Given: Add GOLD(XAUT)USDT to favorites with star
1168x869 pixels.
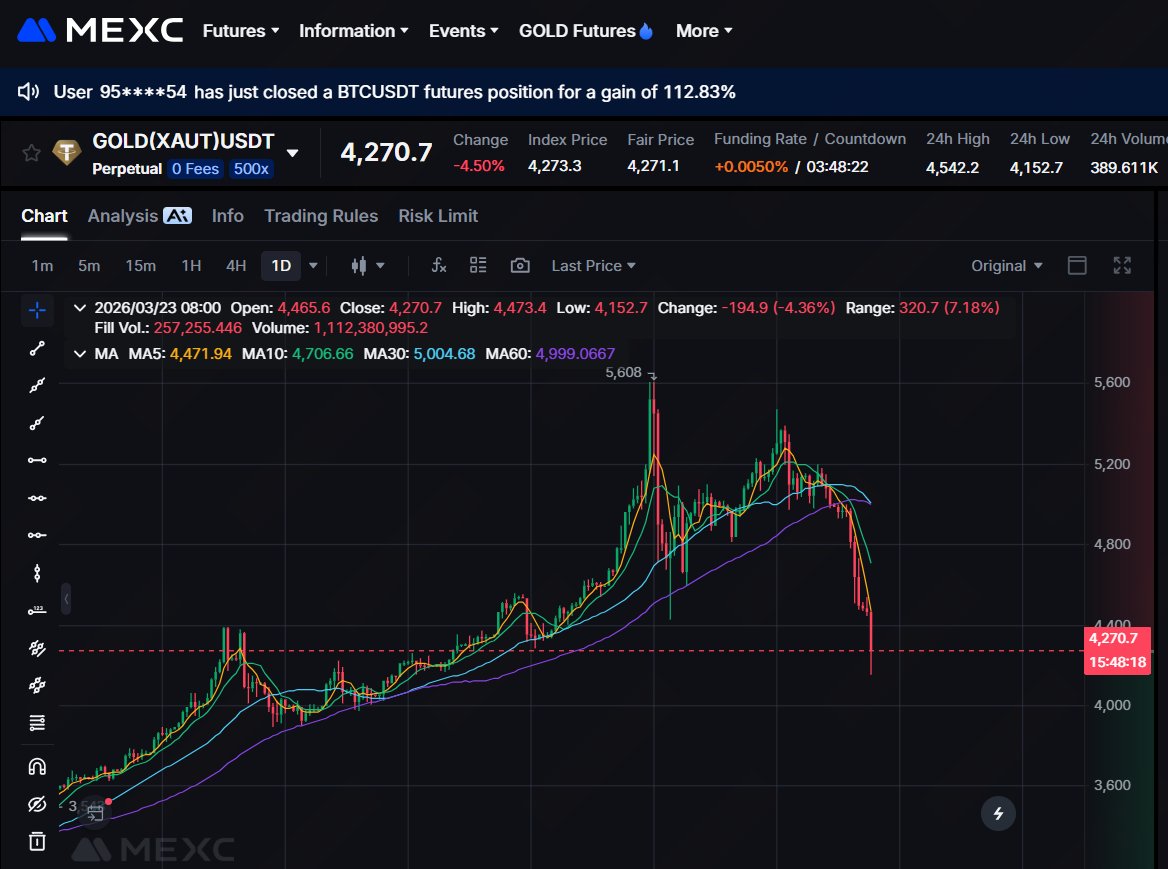Looking at the screenshot, I should [31, 153].
